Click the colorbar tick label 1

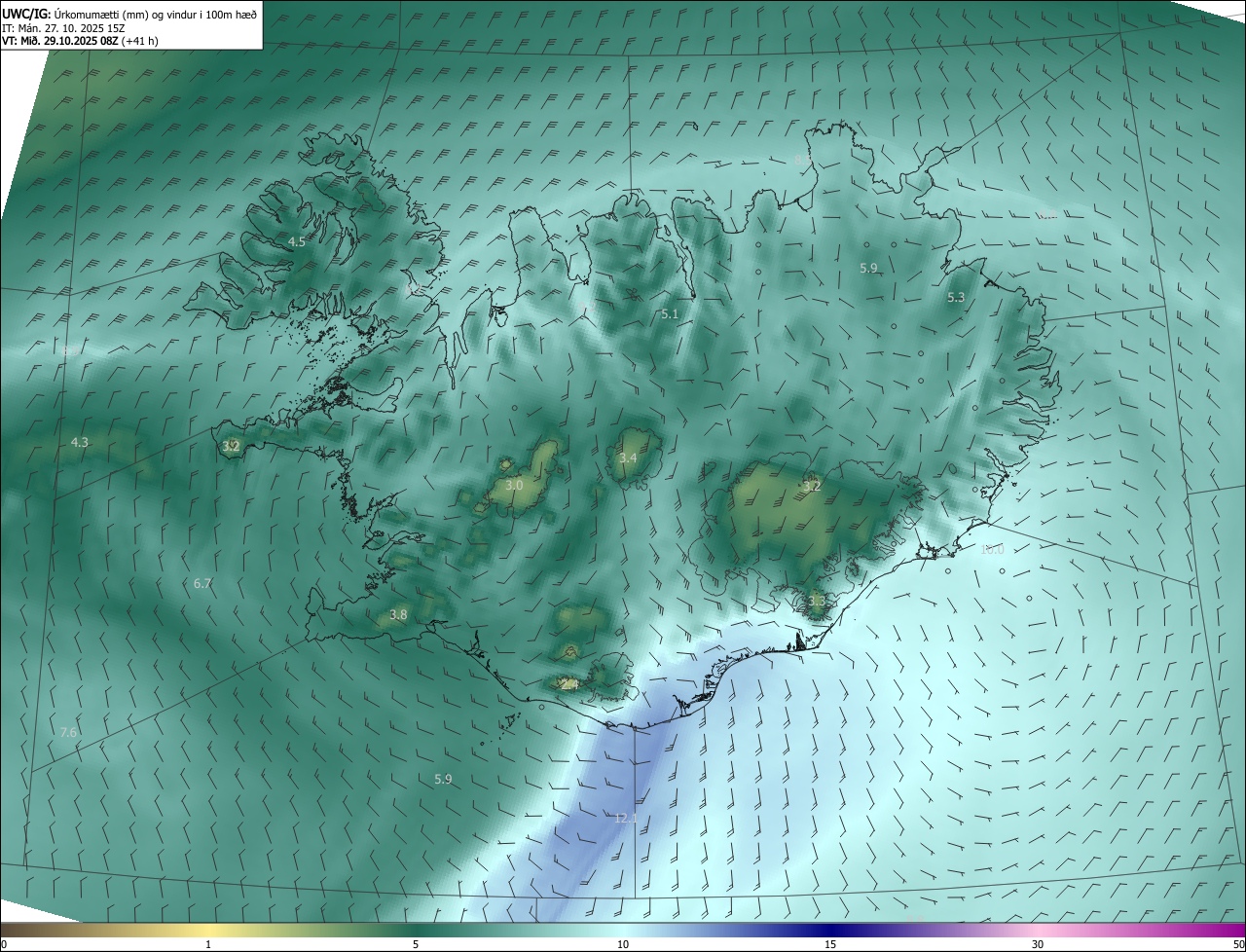point(208,944)
